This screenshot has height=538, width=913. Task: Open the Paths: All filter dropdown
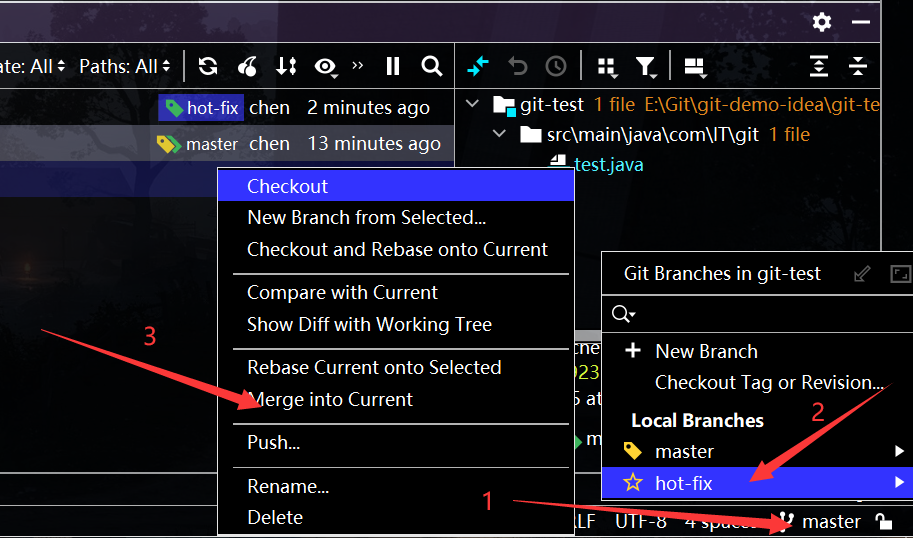tap(125, 66)
